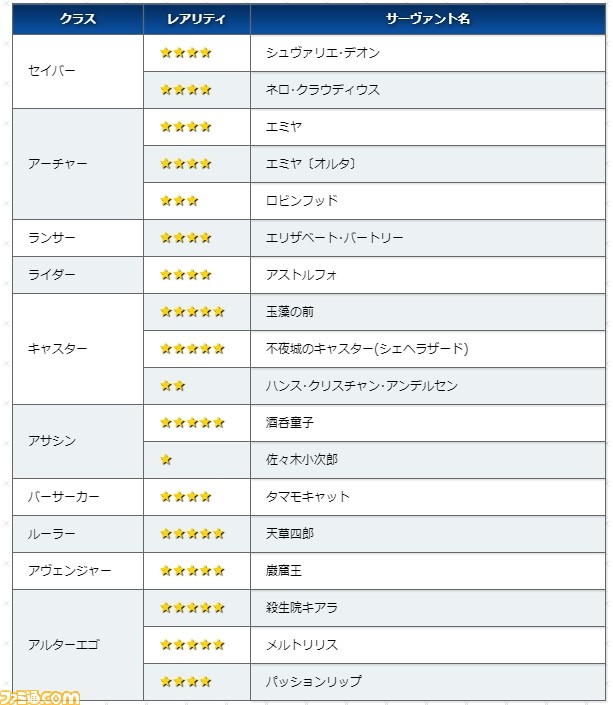Image resolution: width=613 pixels, height=705 pixels.
Task: Click the four stars beside パッションリップ
Action: [186, 682]
